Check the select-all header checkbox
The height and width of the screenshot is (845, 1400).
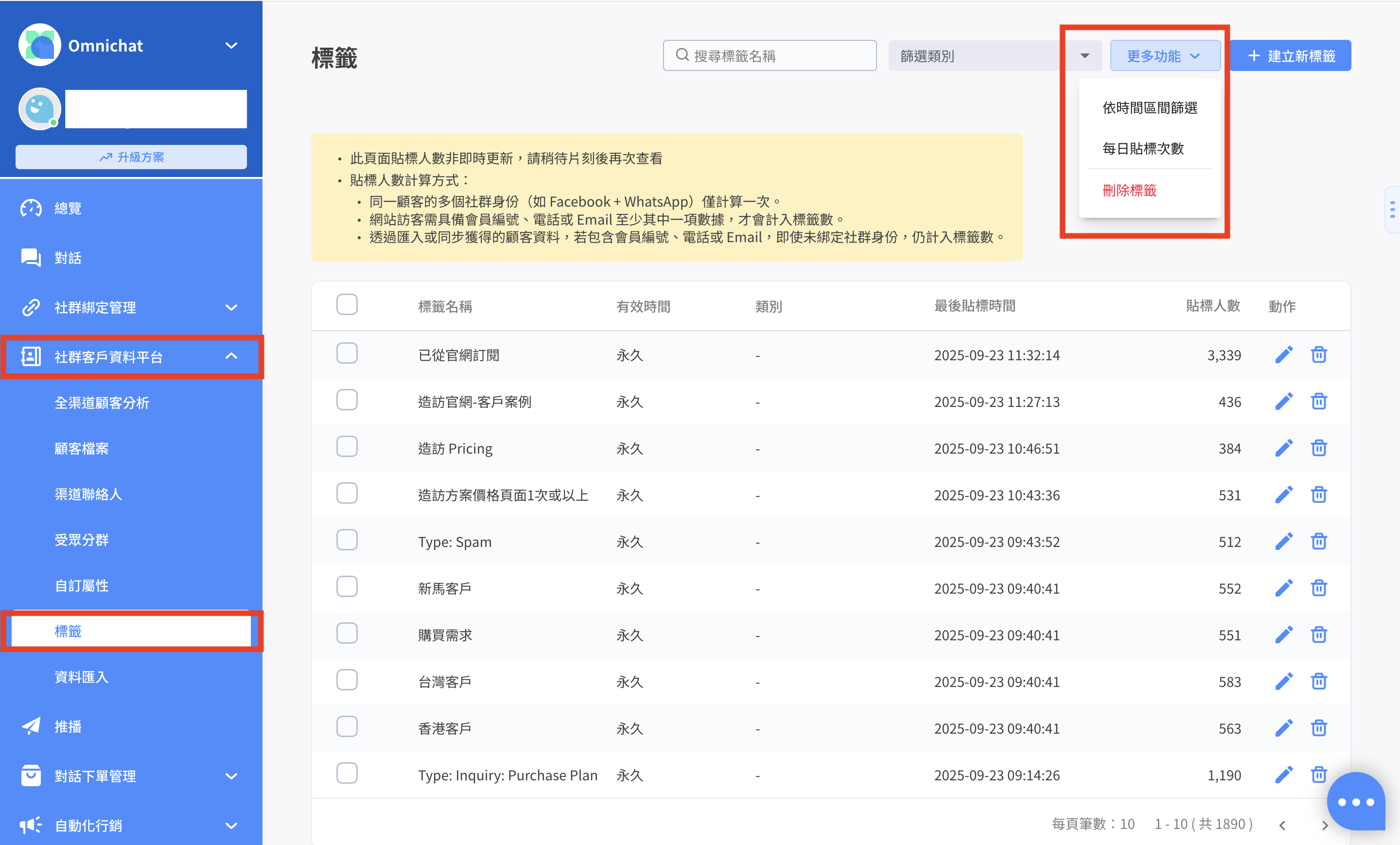click(x=347, y=304)
